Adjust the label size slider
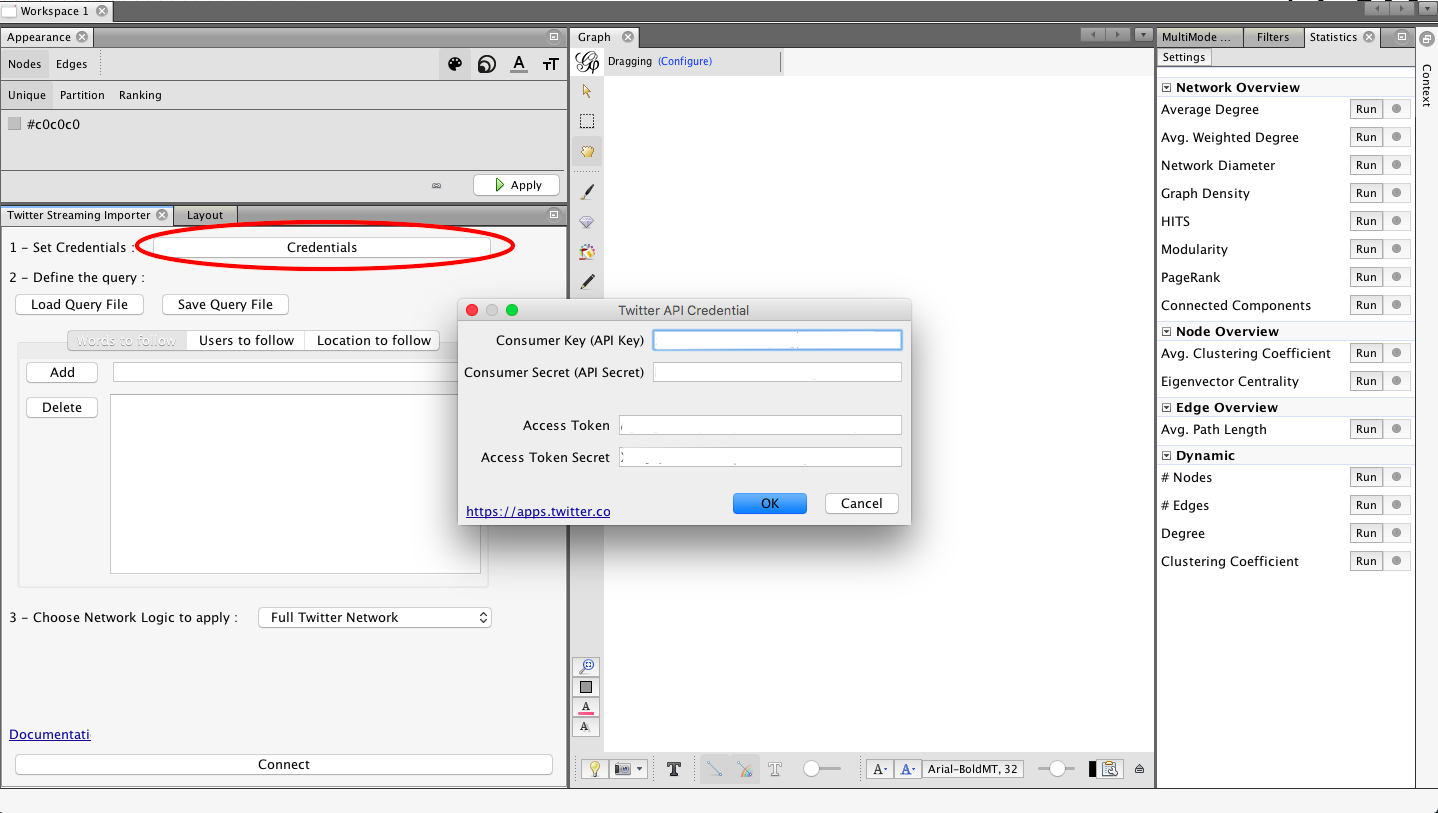 point(1057,769)
